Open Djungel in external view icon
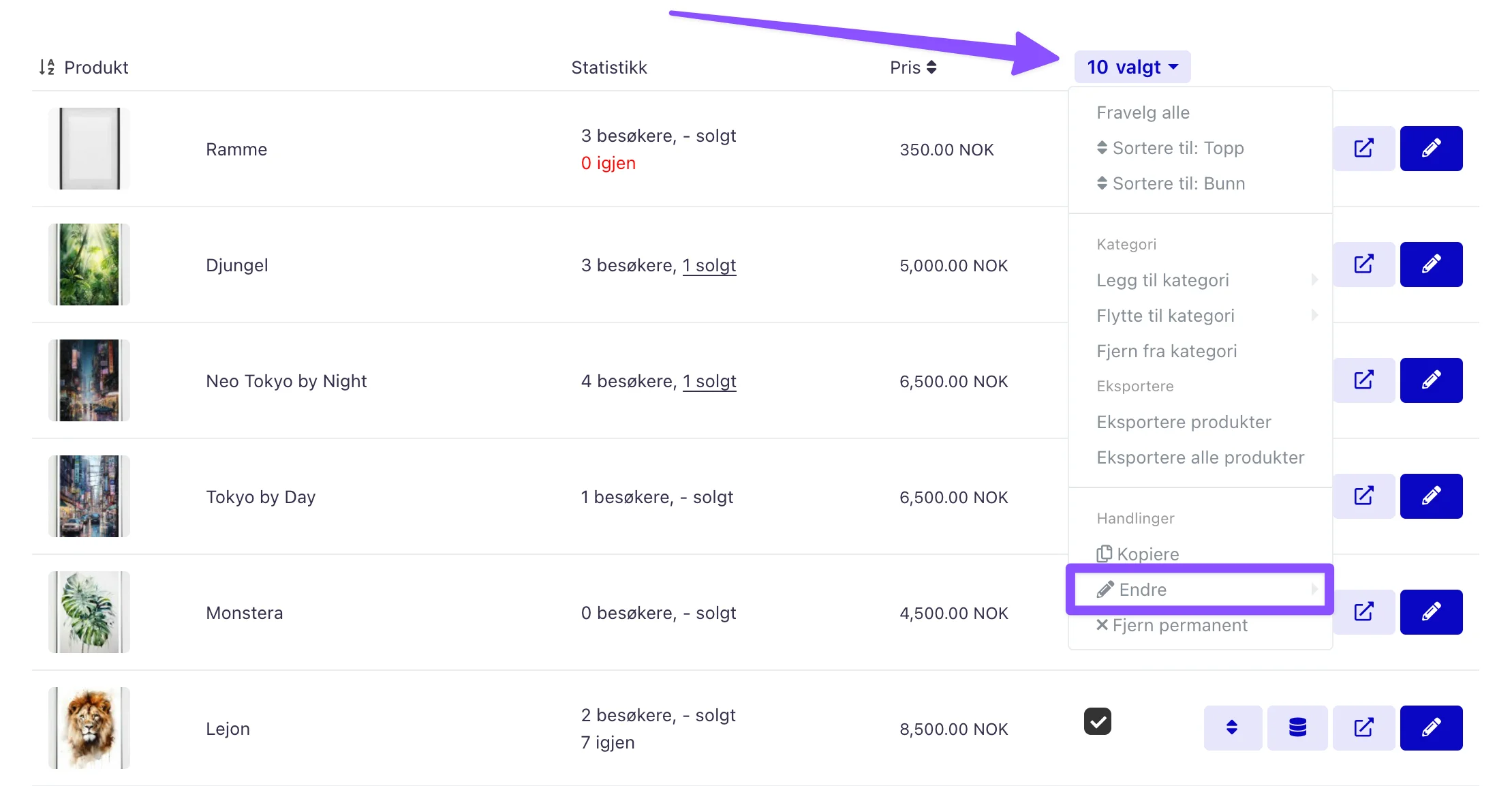1512x786 pixels. pos(1363,264)
